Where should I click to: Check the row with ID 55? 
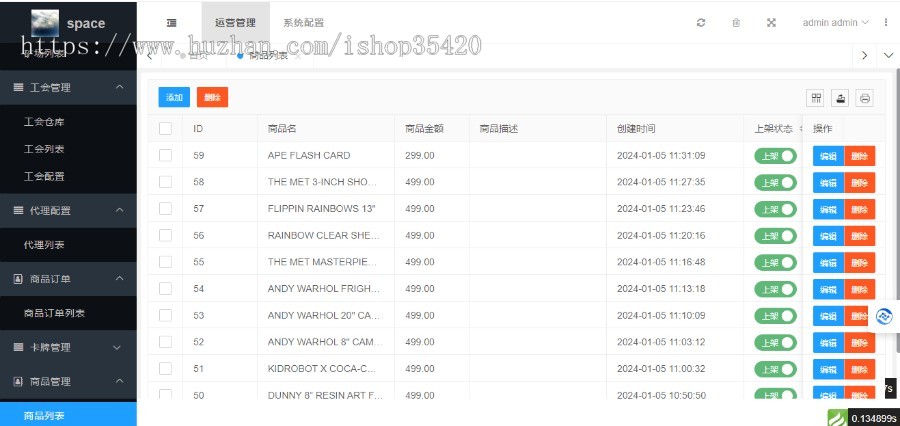[165, 262]
